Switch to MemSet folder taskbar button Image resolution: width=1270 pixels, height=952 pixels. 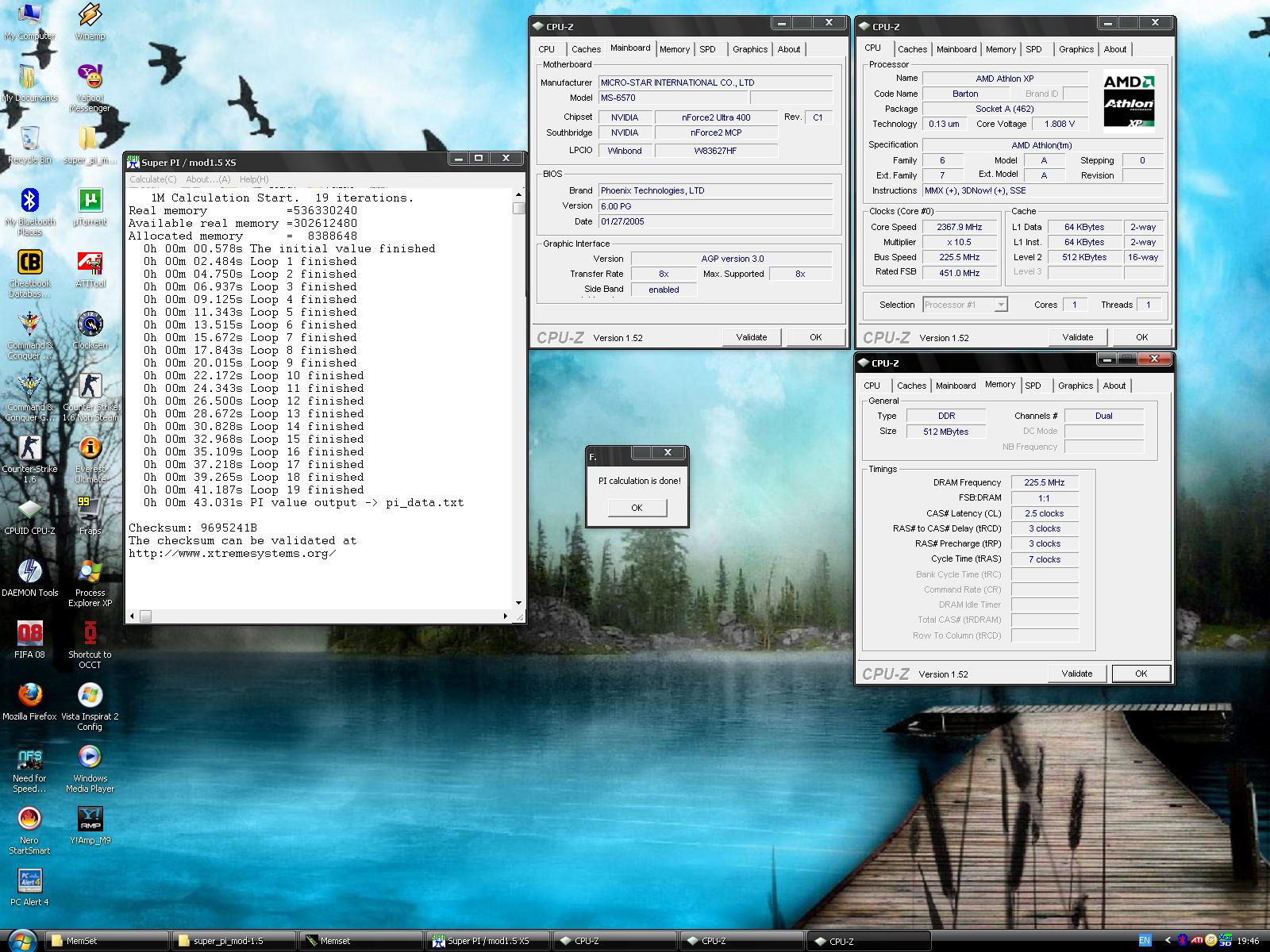106,941
